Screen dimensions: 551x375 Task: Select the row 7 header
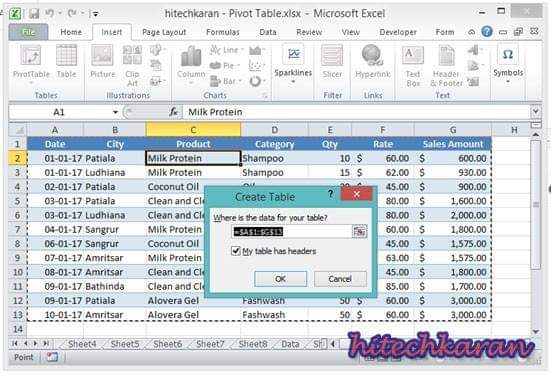tap(18, 229)
